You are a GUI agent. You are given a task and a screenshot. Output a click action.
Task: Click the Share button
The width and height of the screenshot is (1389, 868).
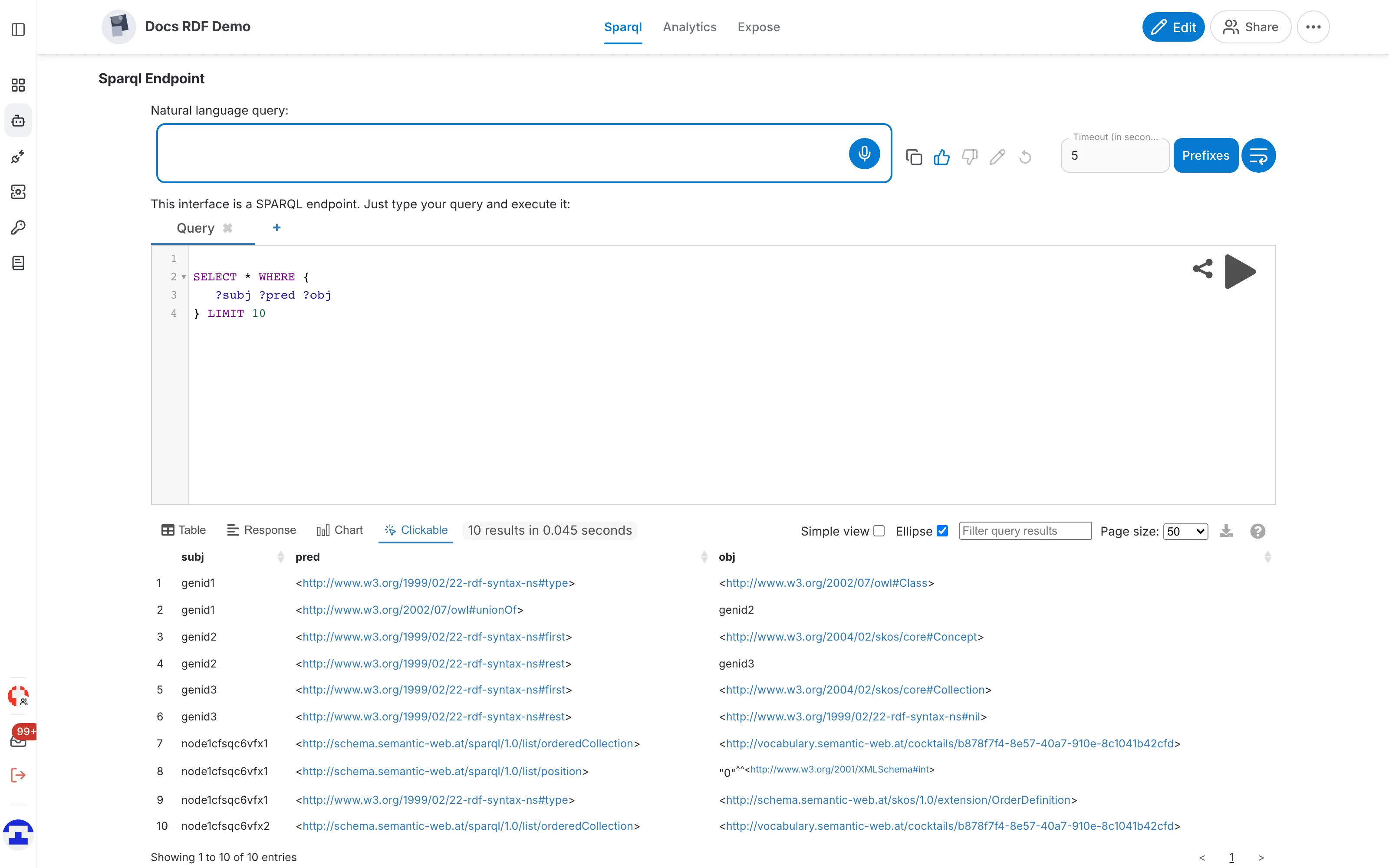(x=1250, y=27)
